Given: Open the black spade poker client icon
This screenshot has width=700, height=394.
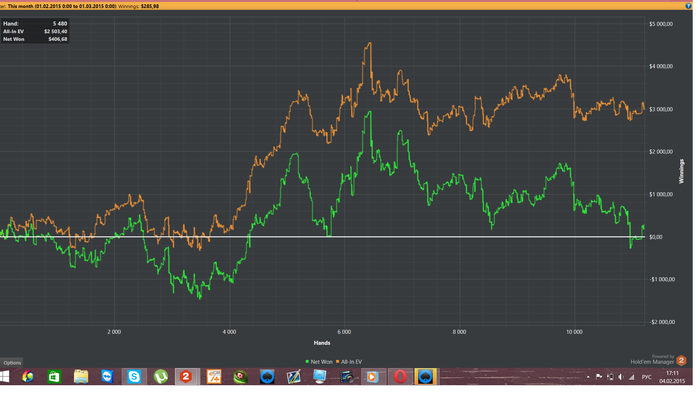Looking at the screenshot, I should click(x=267, y=377).
